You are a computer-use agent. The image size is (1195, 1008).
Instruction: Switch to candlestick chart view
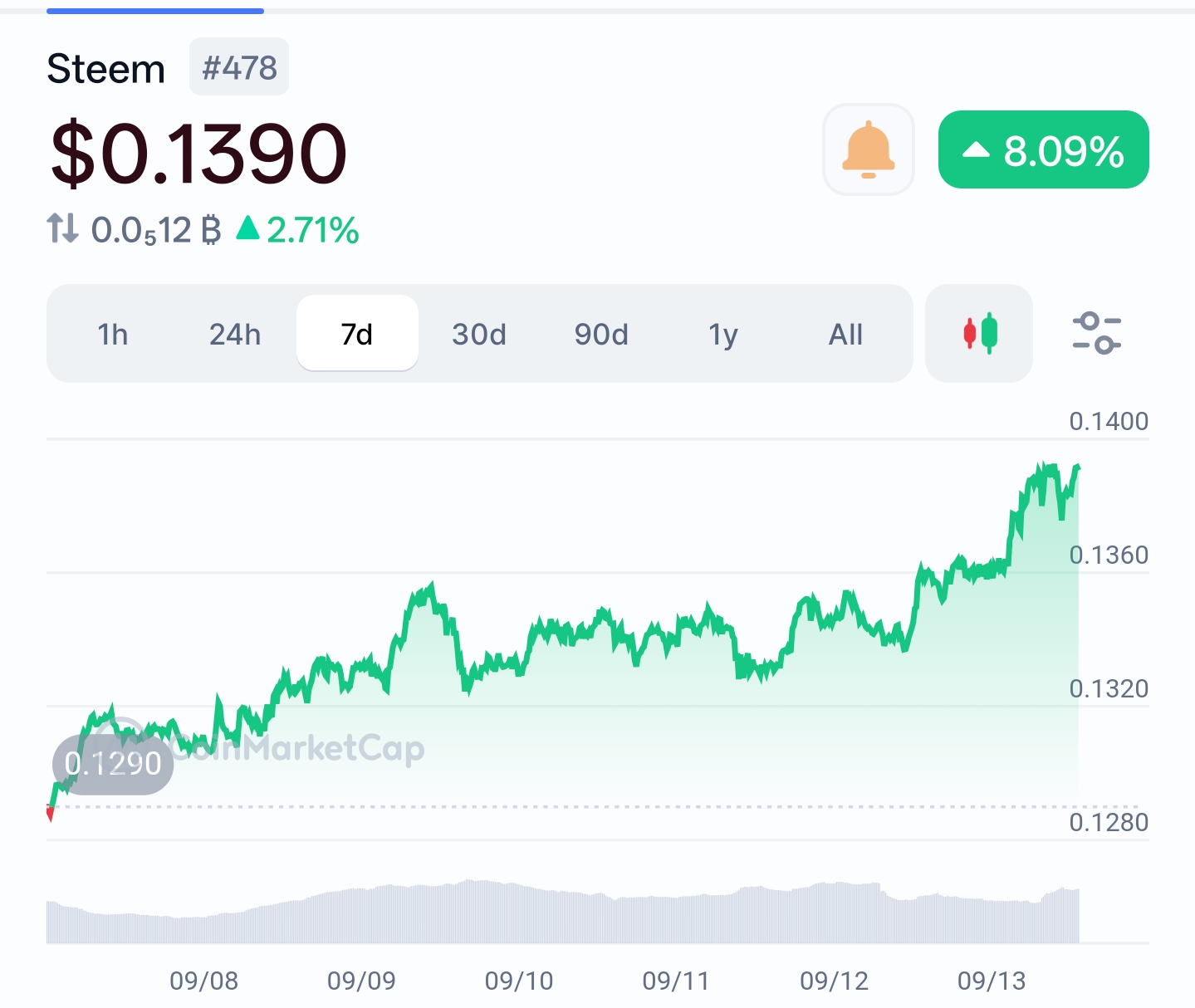pos(979,334)
